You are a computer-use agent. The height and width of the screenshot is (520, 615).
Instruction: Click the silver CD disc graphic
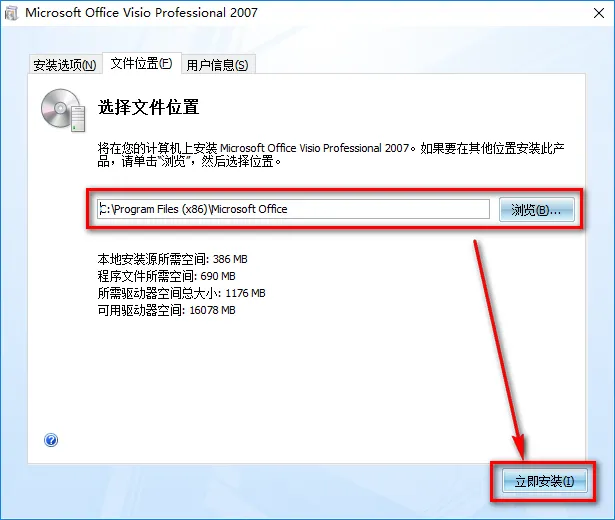tap(58, 108)
